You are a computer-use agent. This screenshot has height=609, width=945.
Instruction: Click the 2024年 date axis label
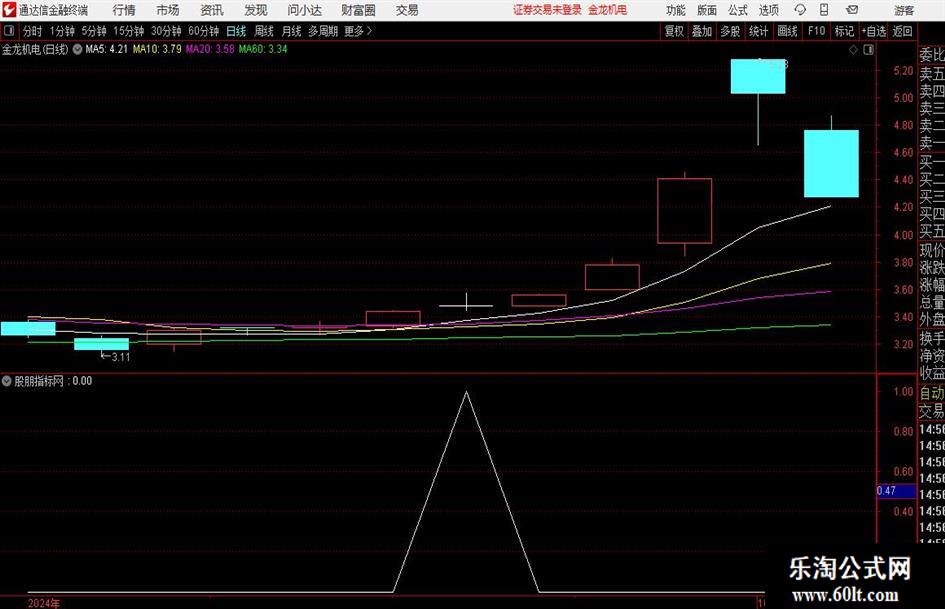pyautogui.click(x=44, y=603)
